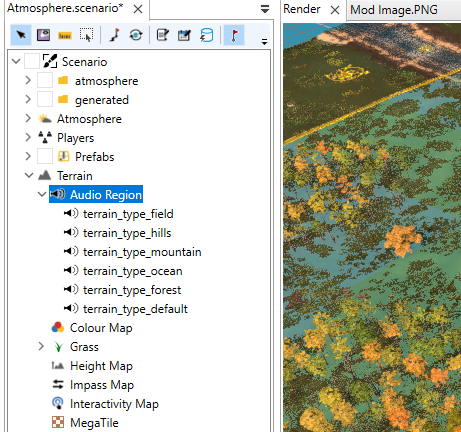Click the Terrain mountain icon

pos(45,175)
